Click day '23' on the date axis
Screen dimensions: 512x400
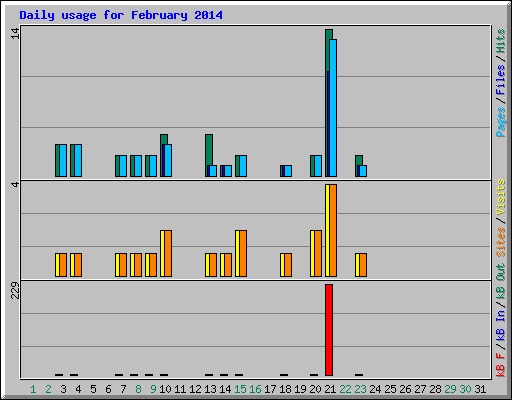point(360,389)
